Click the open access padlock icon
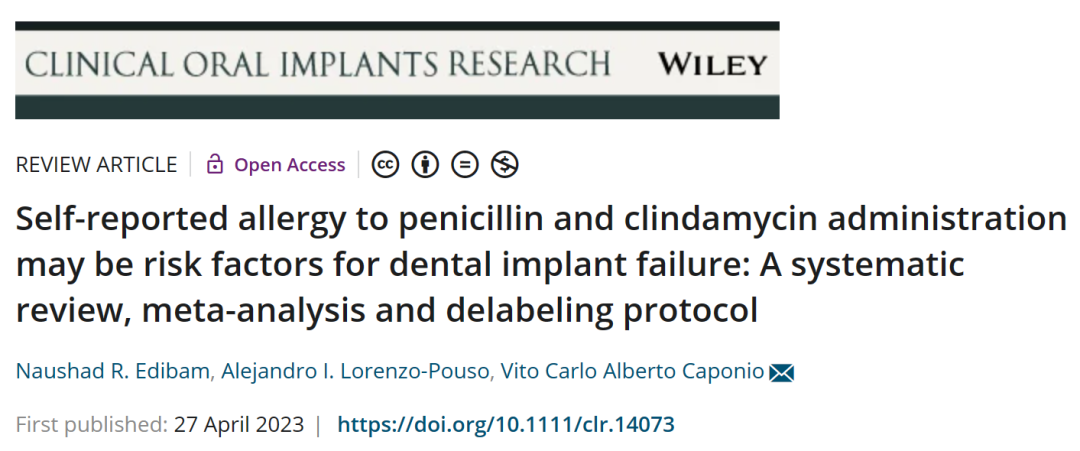The width and height of the screenshot is (1080, 451). (215, 165)
